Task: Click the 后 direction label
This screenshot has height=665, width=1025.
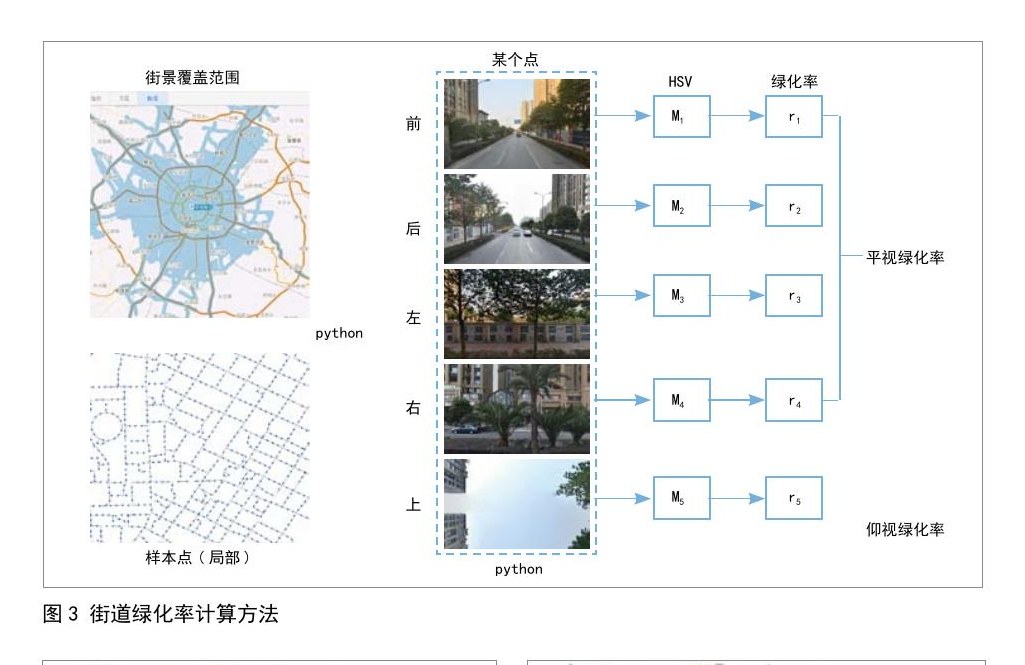Action: pos(413,228)
